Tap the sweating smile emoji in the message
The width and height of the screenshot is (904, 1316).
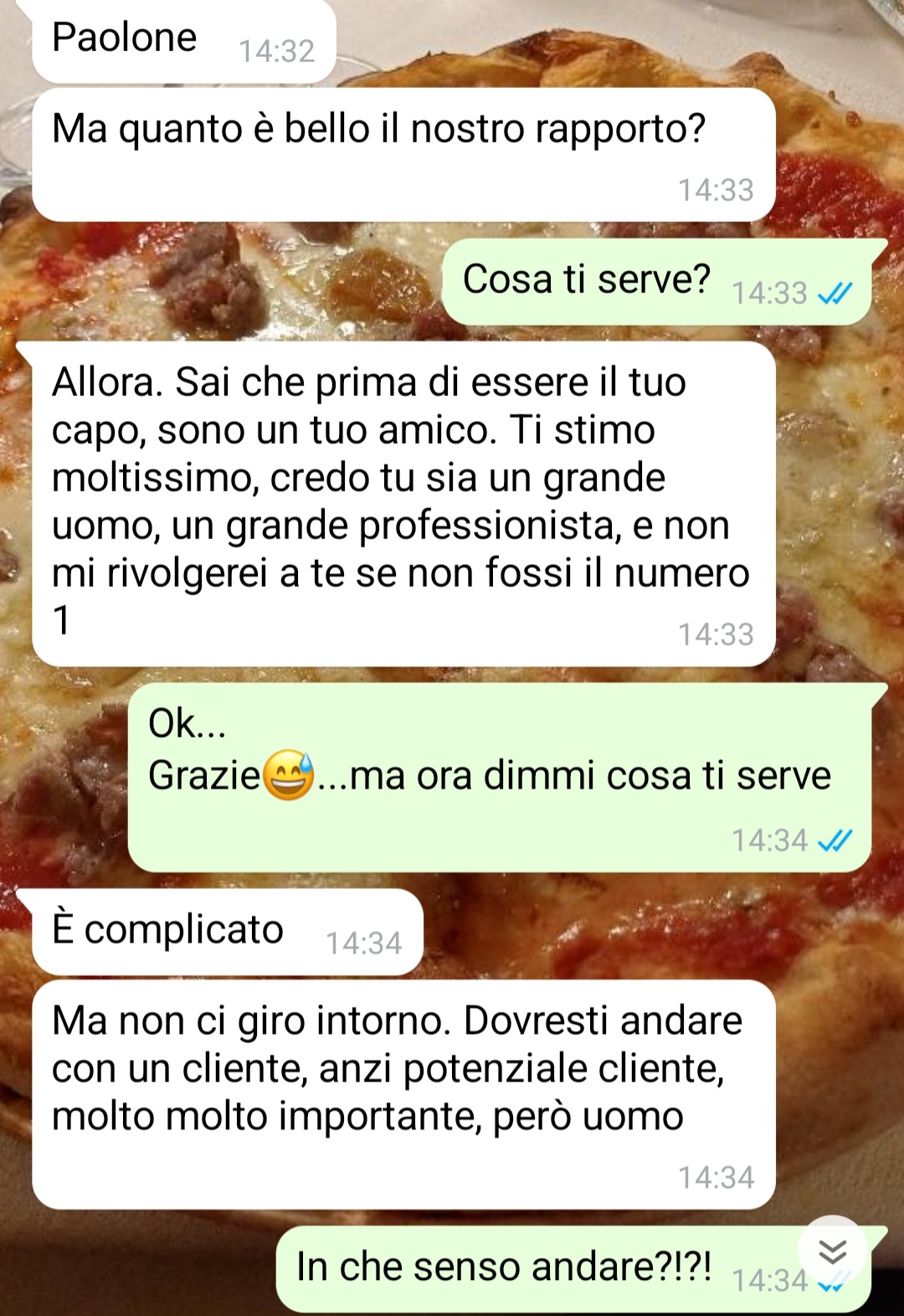click(289, 775)
